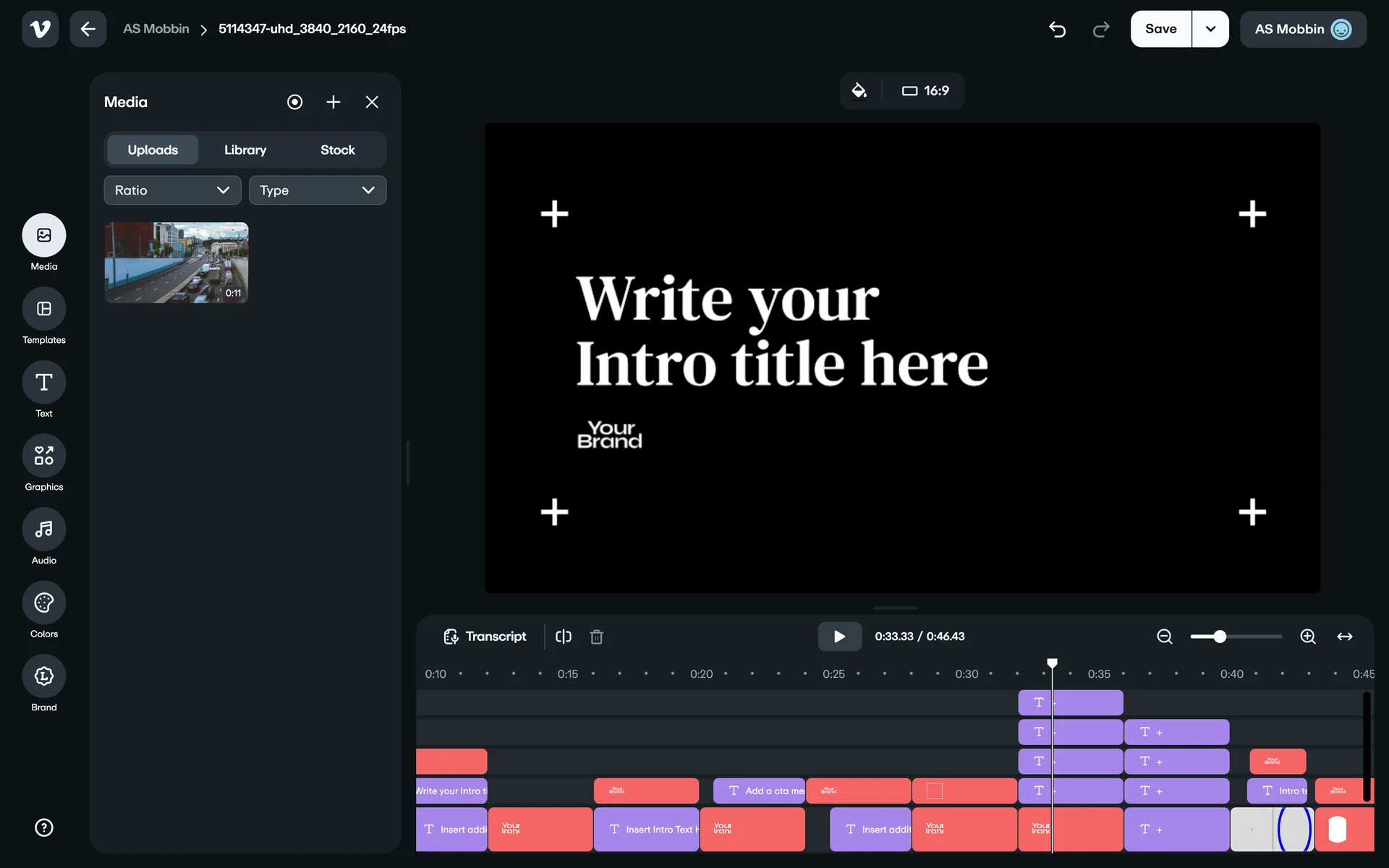Open the Save options dropdown arrow
The height and width of the screenshot is (868, 1389).
coord(1210,29)
